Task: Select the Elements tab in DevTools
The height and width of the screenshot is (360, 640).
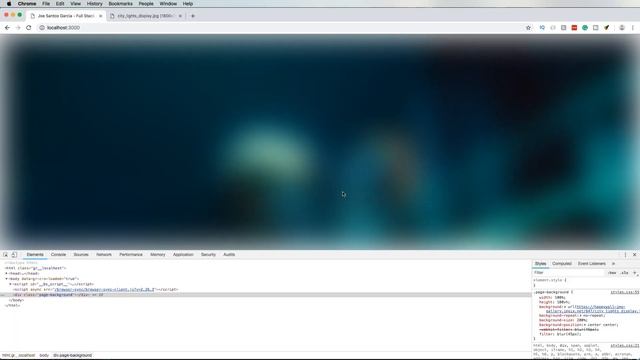Action: (x=35, y=254)
